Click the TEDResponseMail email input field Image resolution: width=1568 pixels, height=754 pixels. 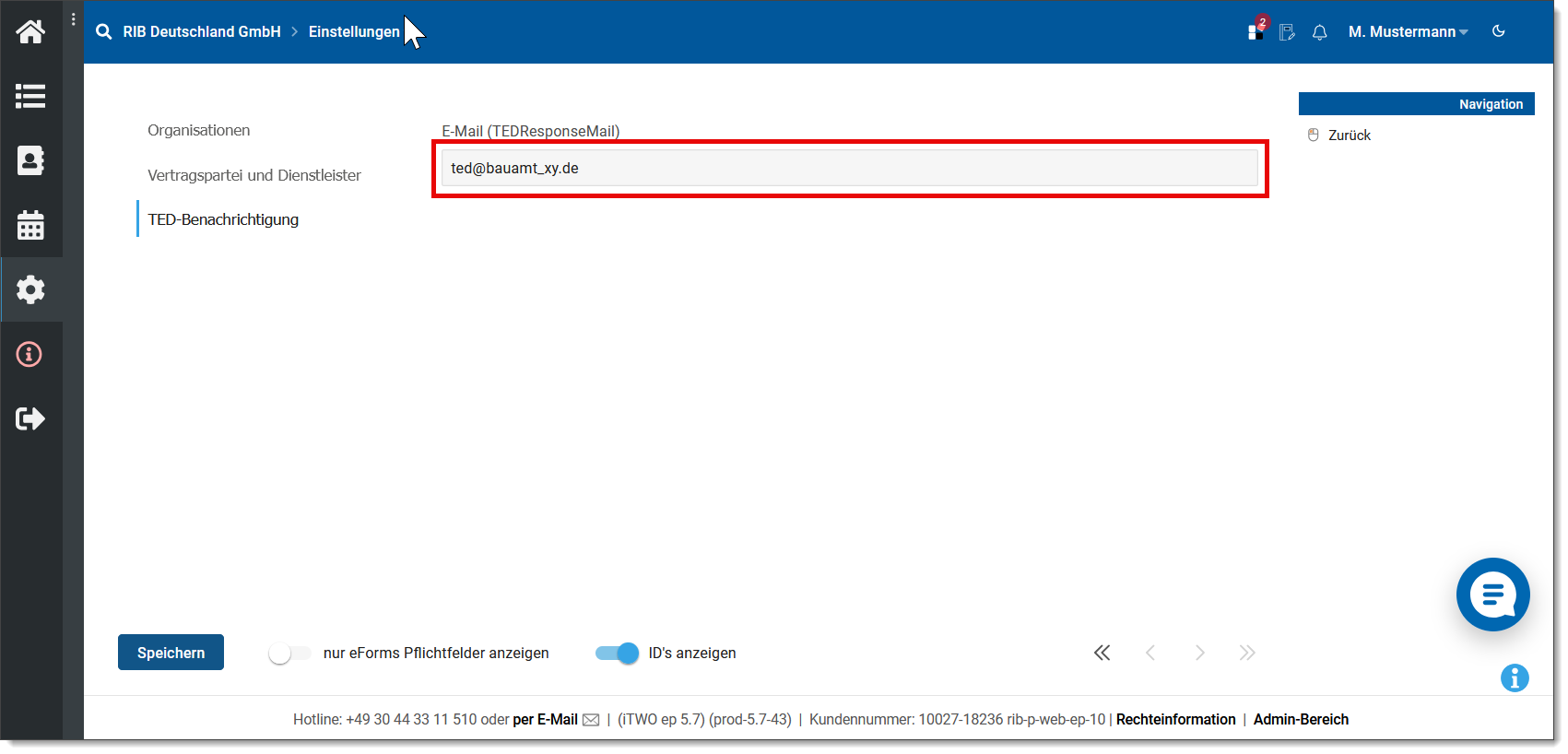[x=849, y=169]
